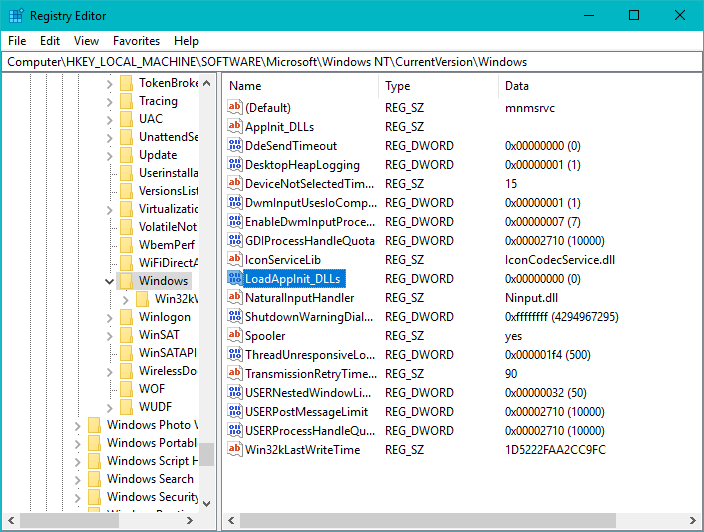The image size is (704, 532).
Task: Click the tree pane scroll-down arrow
Action: 207,503
